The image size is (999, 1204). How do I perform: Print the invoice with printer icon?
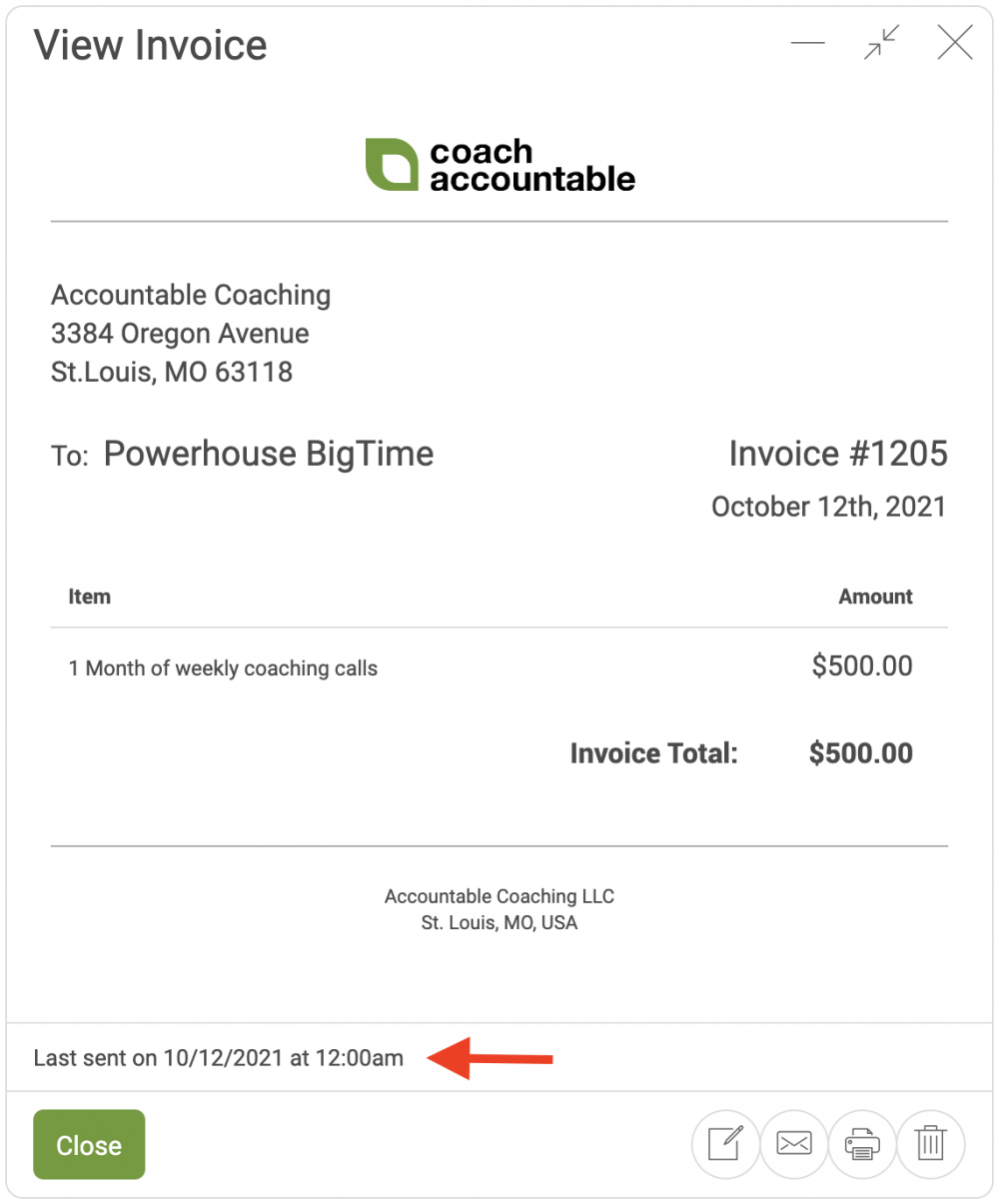pos(862,1143)
